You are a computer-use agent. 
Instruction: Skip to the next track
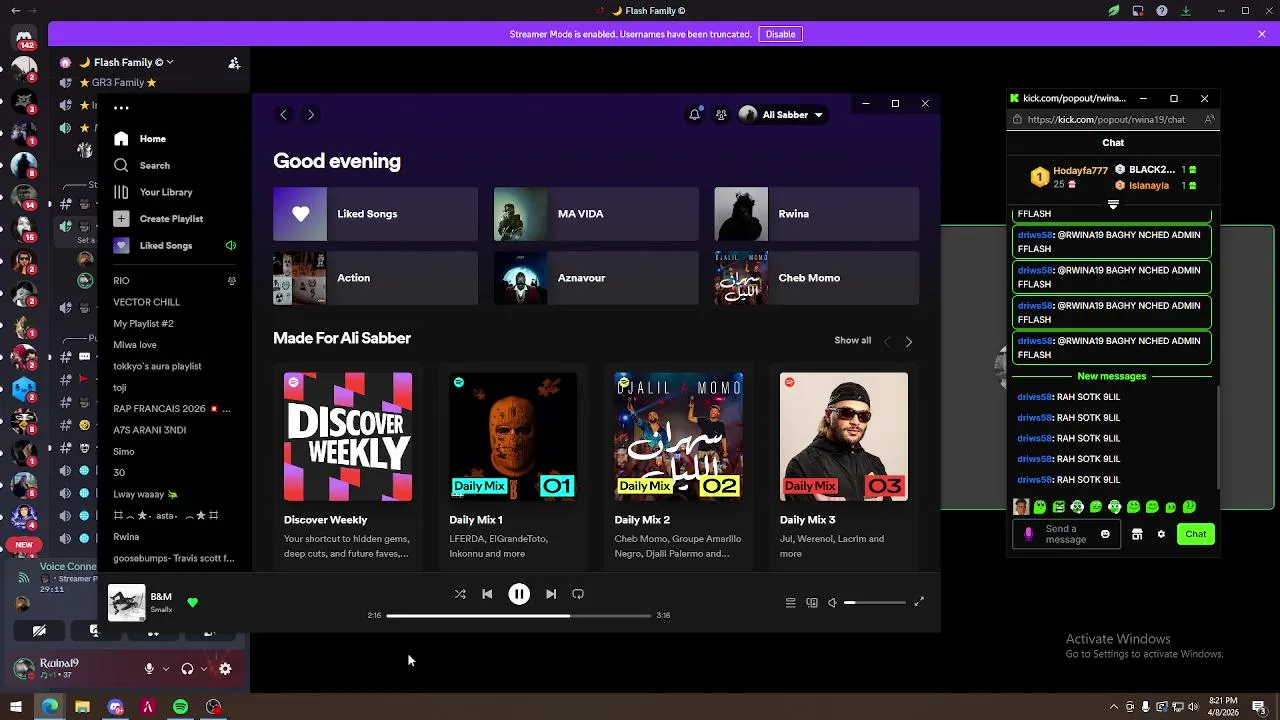(551, 594)
